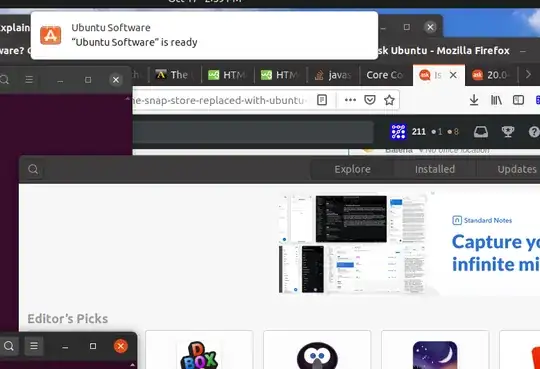Maximize the bottom-left small window
Screen dimensions: 540x369
(x=93, y=346)
